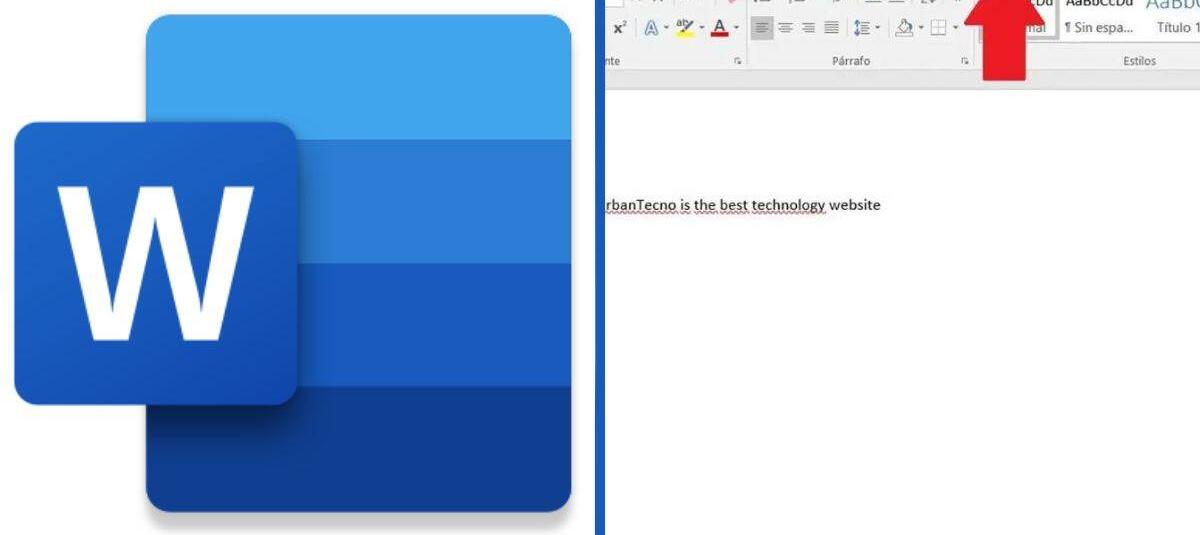This screenshot has width=1200, height=535.
Task: Center the paragraph text
Action: pyautogui.click(x=785, y=28)
